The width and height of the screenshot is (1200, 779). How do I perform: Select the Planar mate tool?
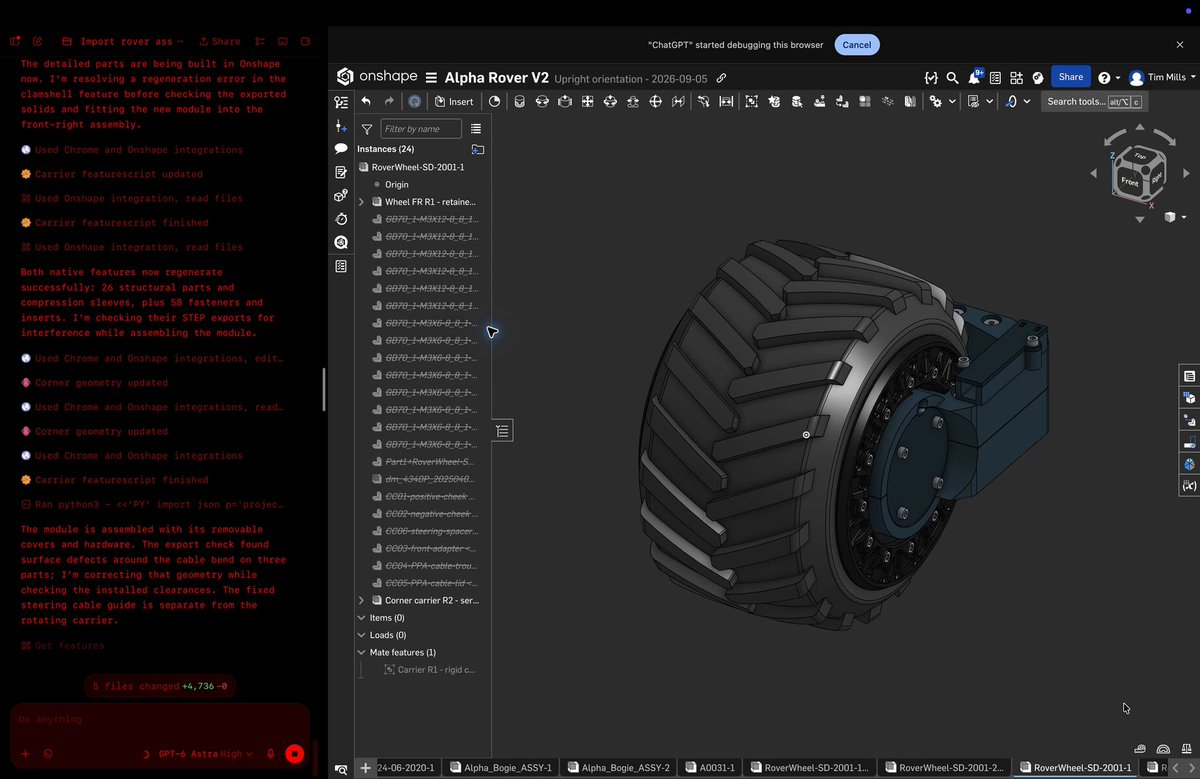click(587, 101)
